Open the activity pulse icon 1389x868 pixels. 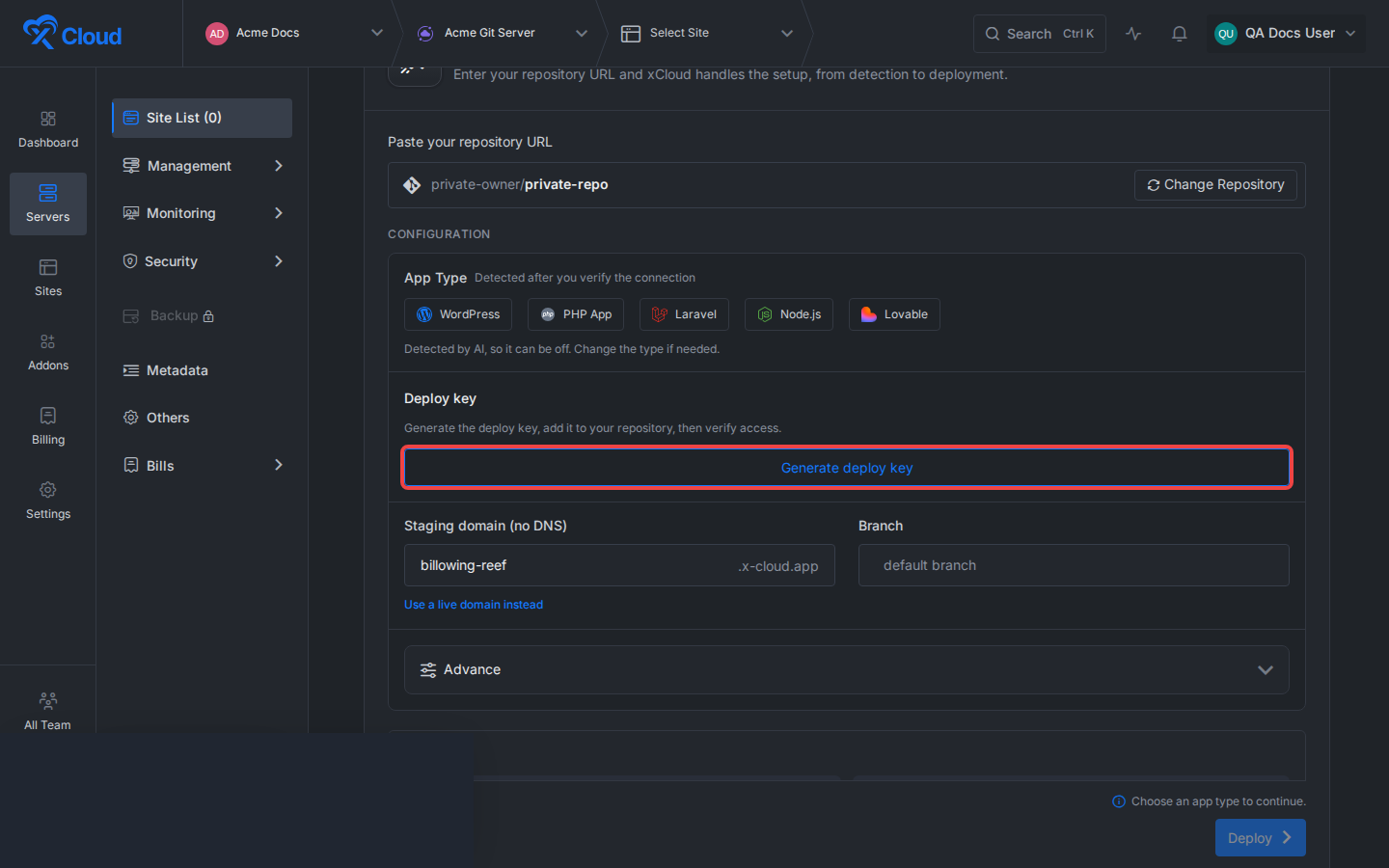(x=1133, y=34)
